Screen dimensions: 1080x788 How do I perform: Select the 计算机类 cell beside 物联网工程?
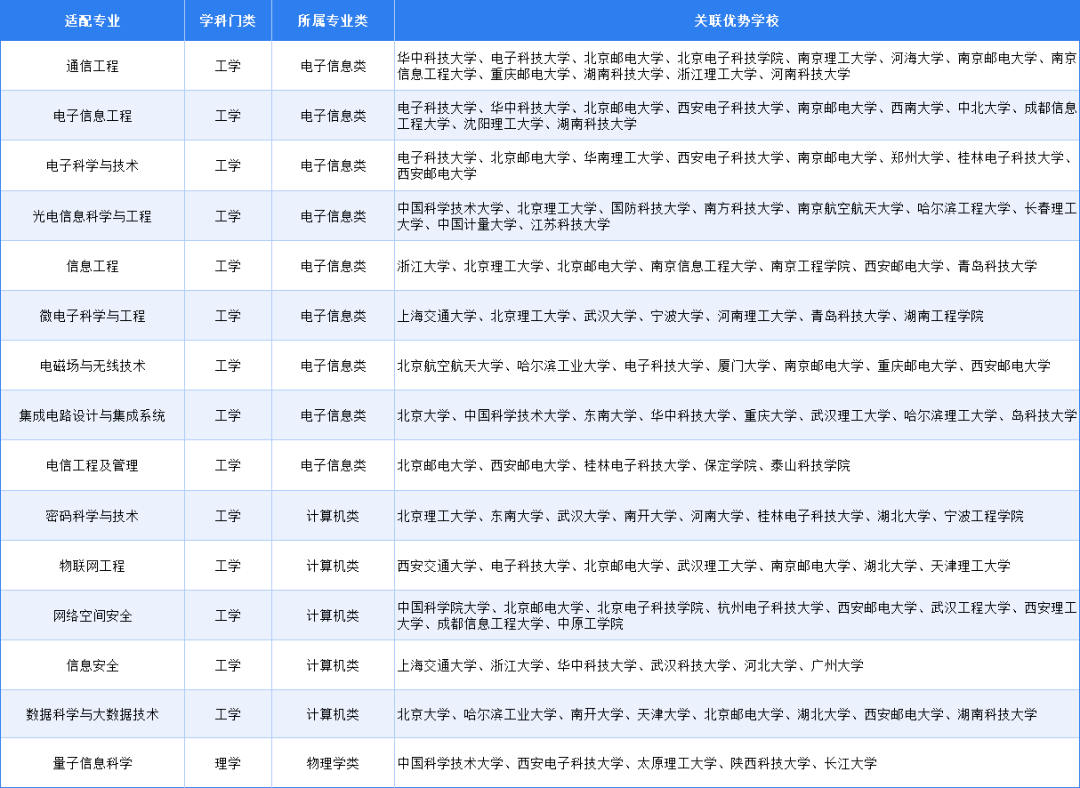(x=332, y=565)
